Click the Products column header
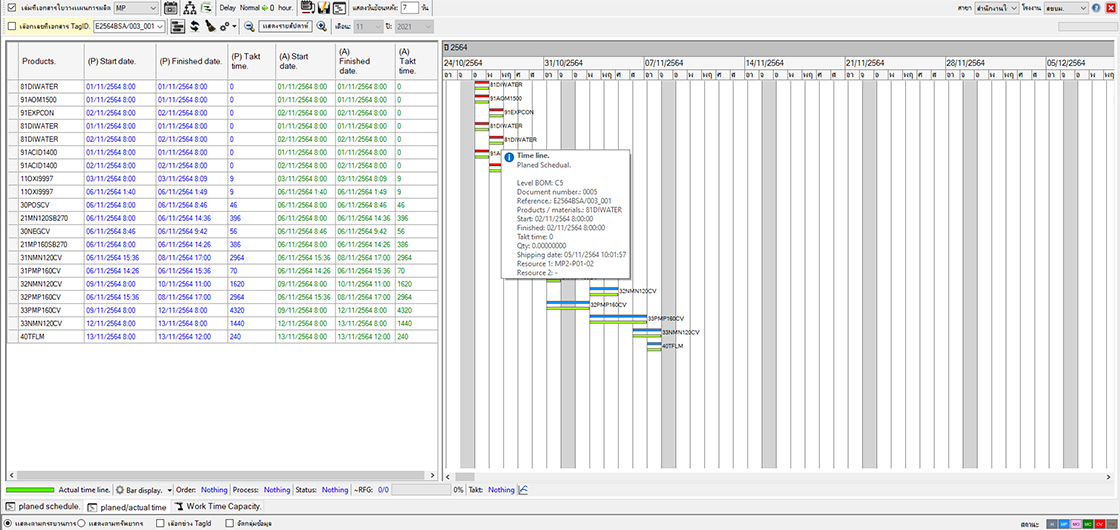The width and height of the screenshot is (1120, 530). 38,61
